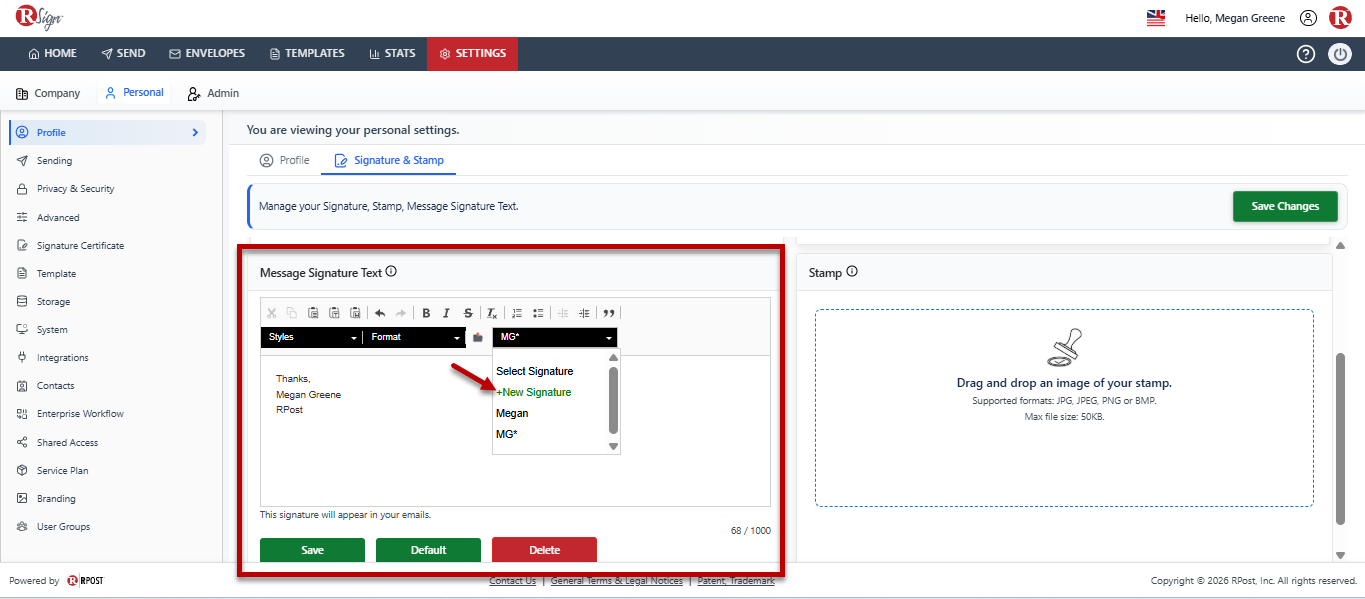Click the Redo arrow in editor toolbar
This screenshot has width=1365, height=599.
coord(401,313)
